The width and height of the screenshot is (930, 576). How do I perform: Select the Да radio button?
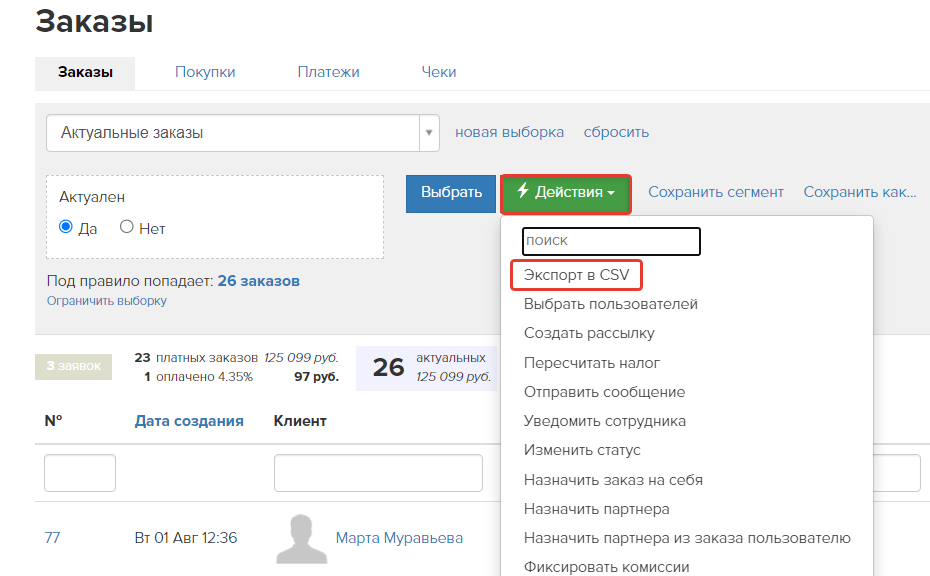pos(66,227)
